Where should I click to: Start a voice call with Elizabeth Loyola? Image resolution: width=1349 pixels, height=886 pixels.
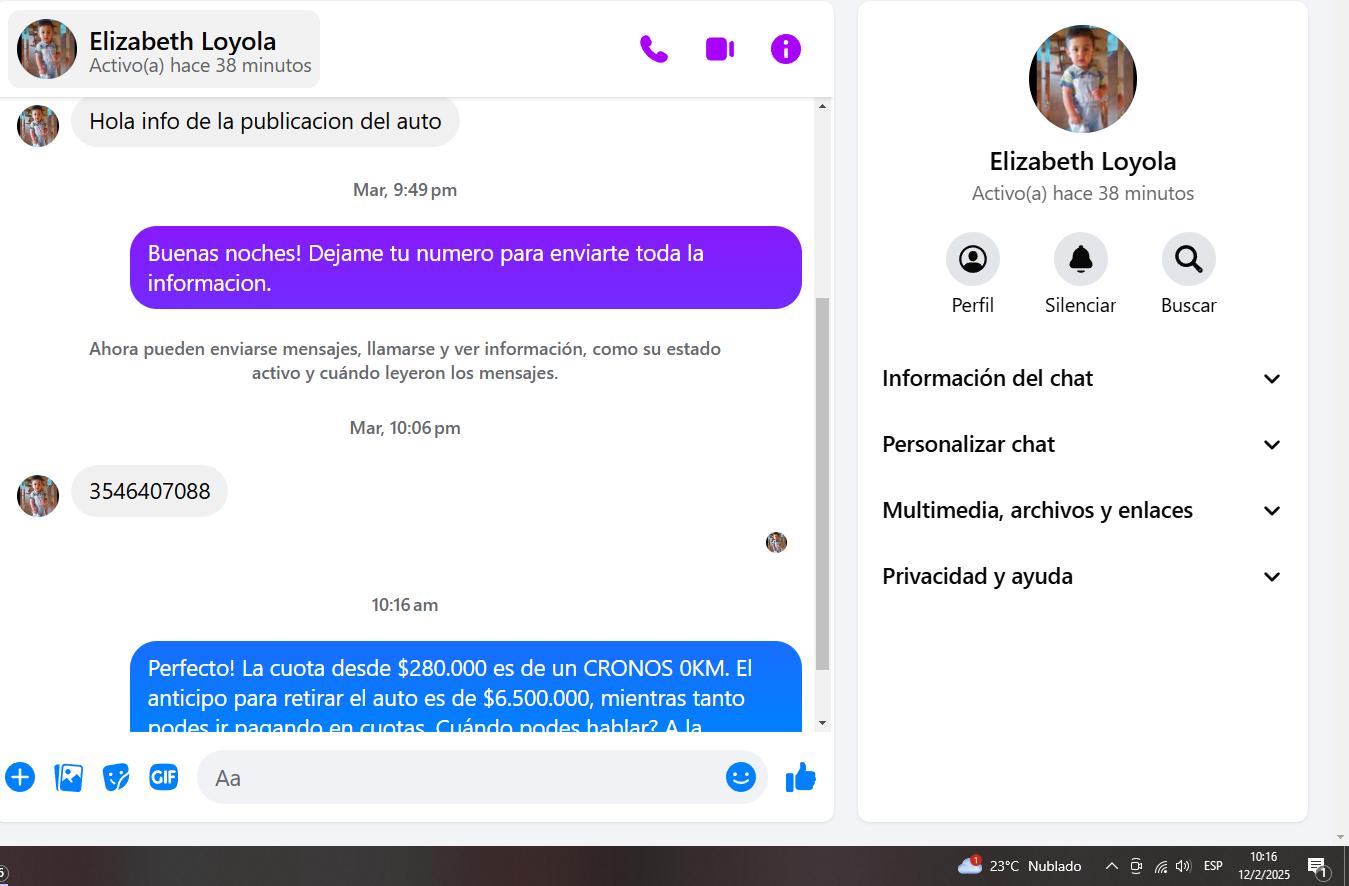pyautogui.click(x=654, y=49)
